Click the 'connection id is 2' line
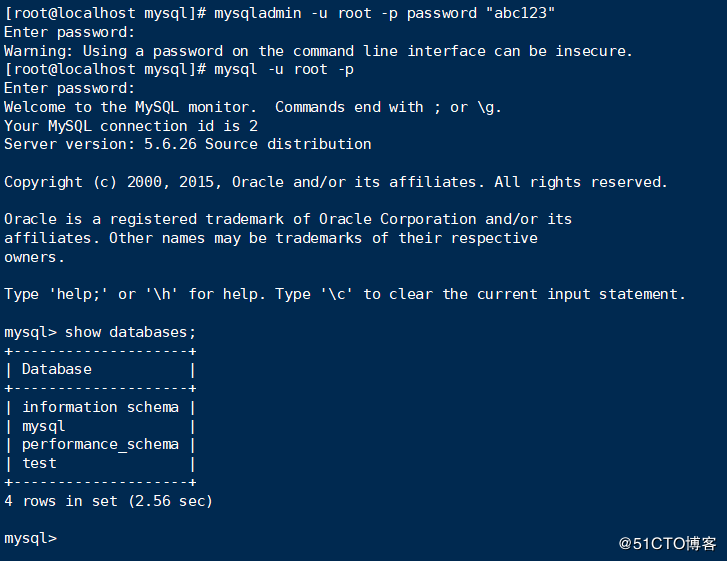727x561 pixels. (x=131, y=126)
